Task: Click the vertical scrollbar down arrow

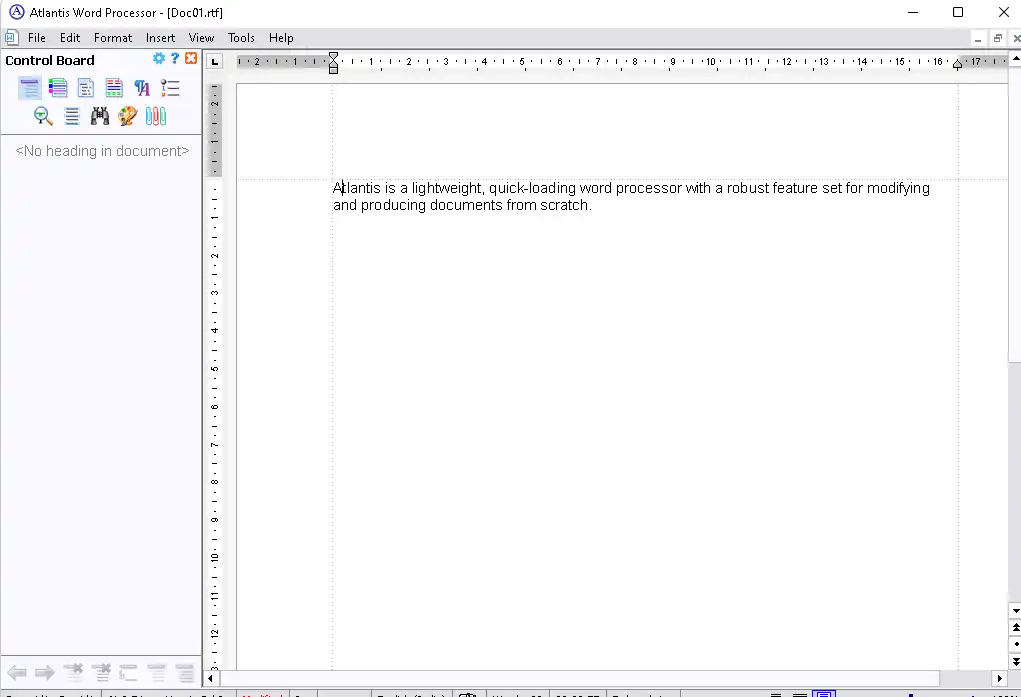Action: pos(1015,610)
